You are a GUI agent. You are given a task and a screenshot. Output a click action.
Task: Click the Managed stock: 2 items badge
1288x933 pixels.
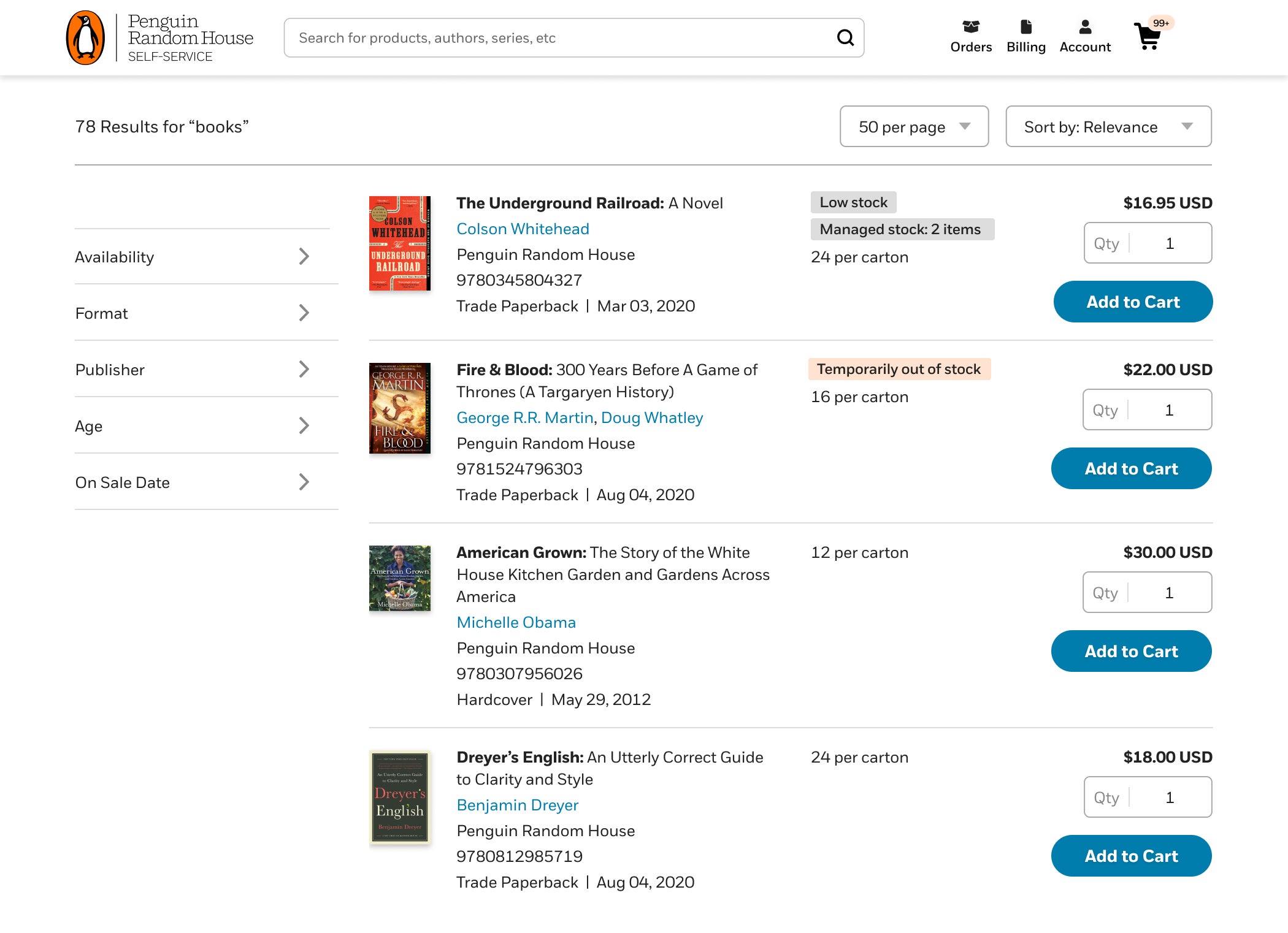click(x=902, y=229)
